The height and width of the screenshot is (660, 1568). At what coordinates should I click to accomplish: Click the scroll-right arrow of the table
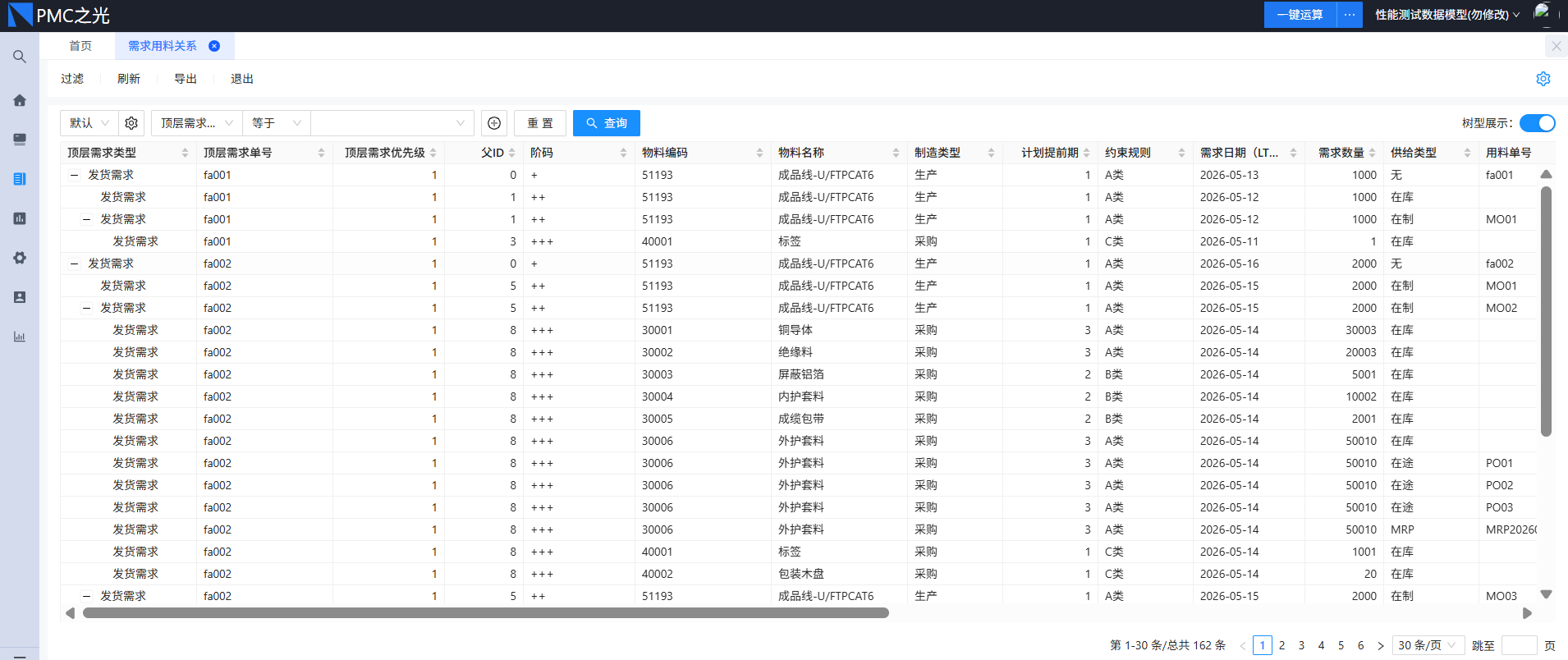click(1527, 613)
